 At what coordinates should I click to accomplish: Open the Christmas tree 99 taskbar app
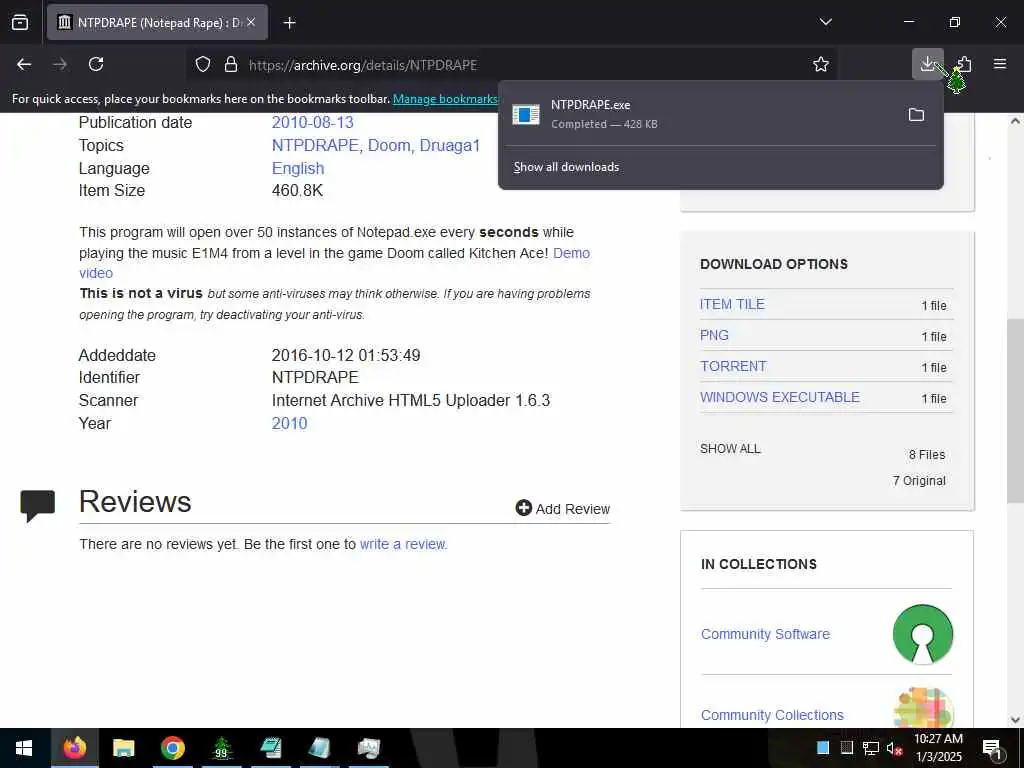tap(222, 748)
